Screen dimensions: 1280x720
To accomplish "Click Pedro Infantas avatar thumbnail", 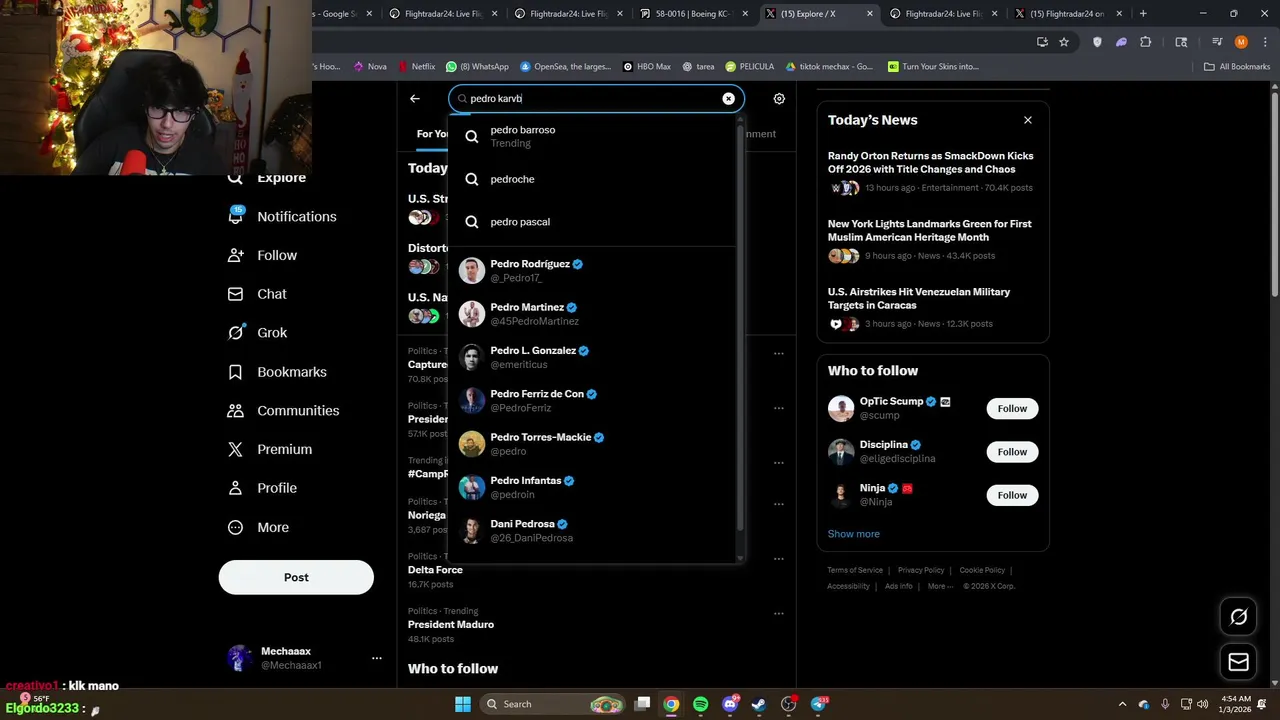I will point(472,487).
